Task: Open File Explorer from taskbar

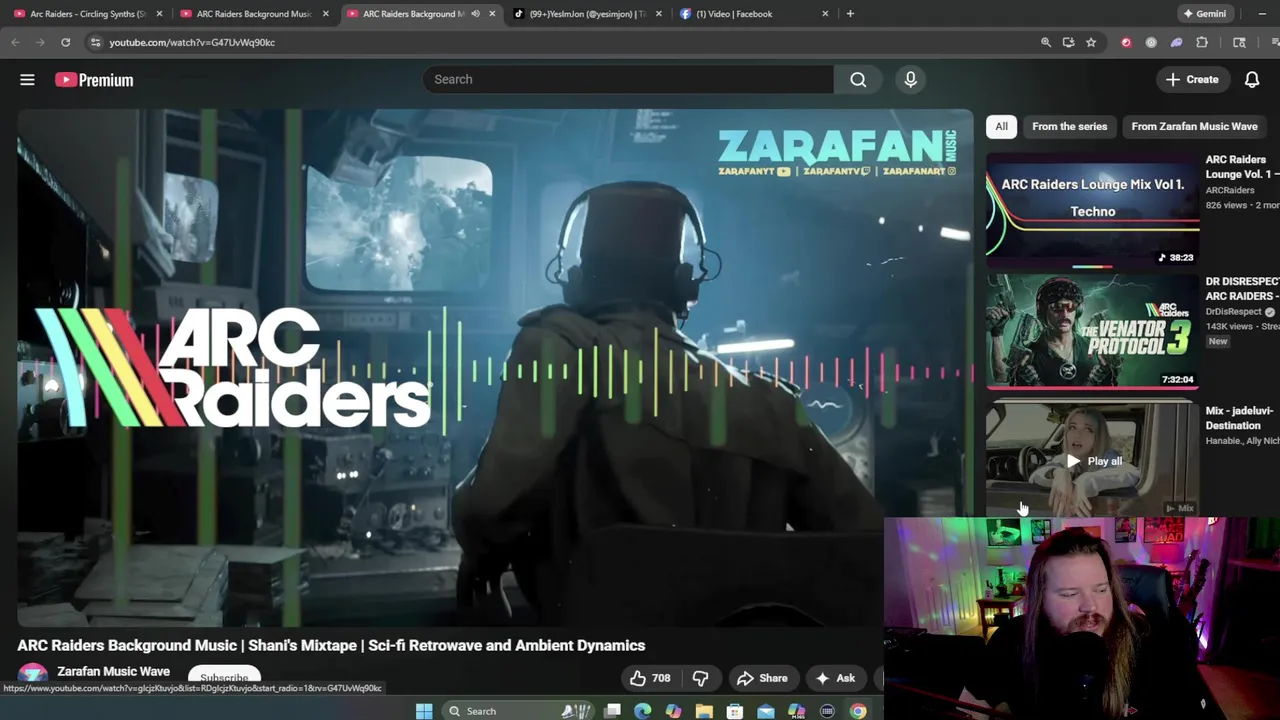Action: (x=704, y=711)
